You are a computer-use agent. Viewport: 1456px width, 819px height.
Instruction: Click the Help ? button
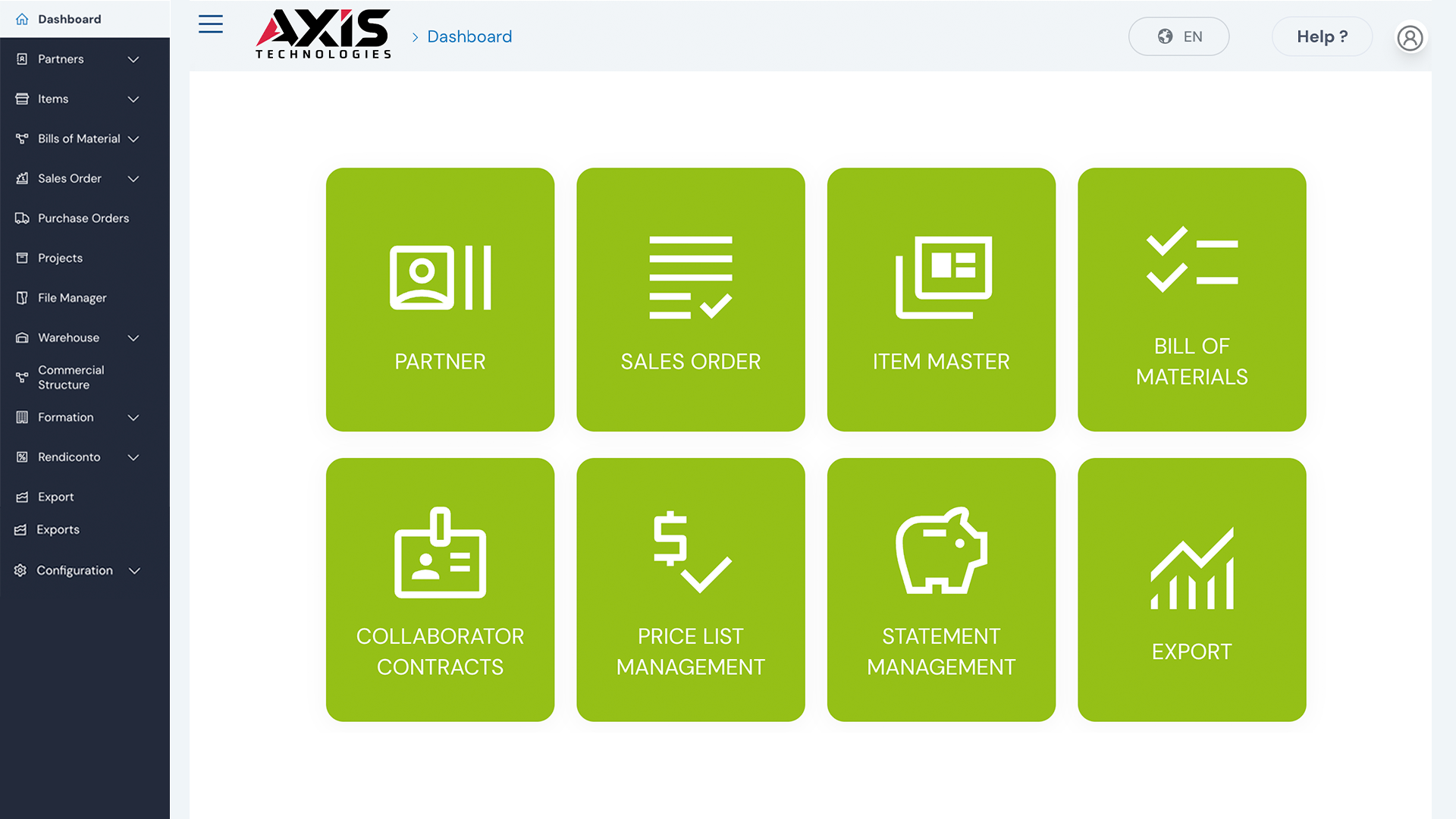[x=1322, y=36]
